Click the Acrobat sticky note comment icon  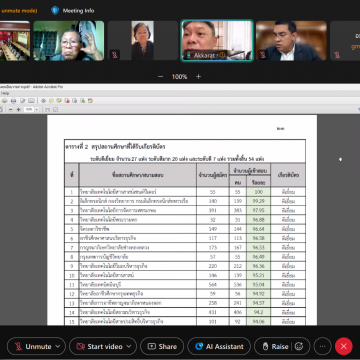pyautogui.click(x=51, y=101)
